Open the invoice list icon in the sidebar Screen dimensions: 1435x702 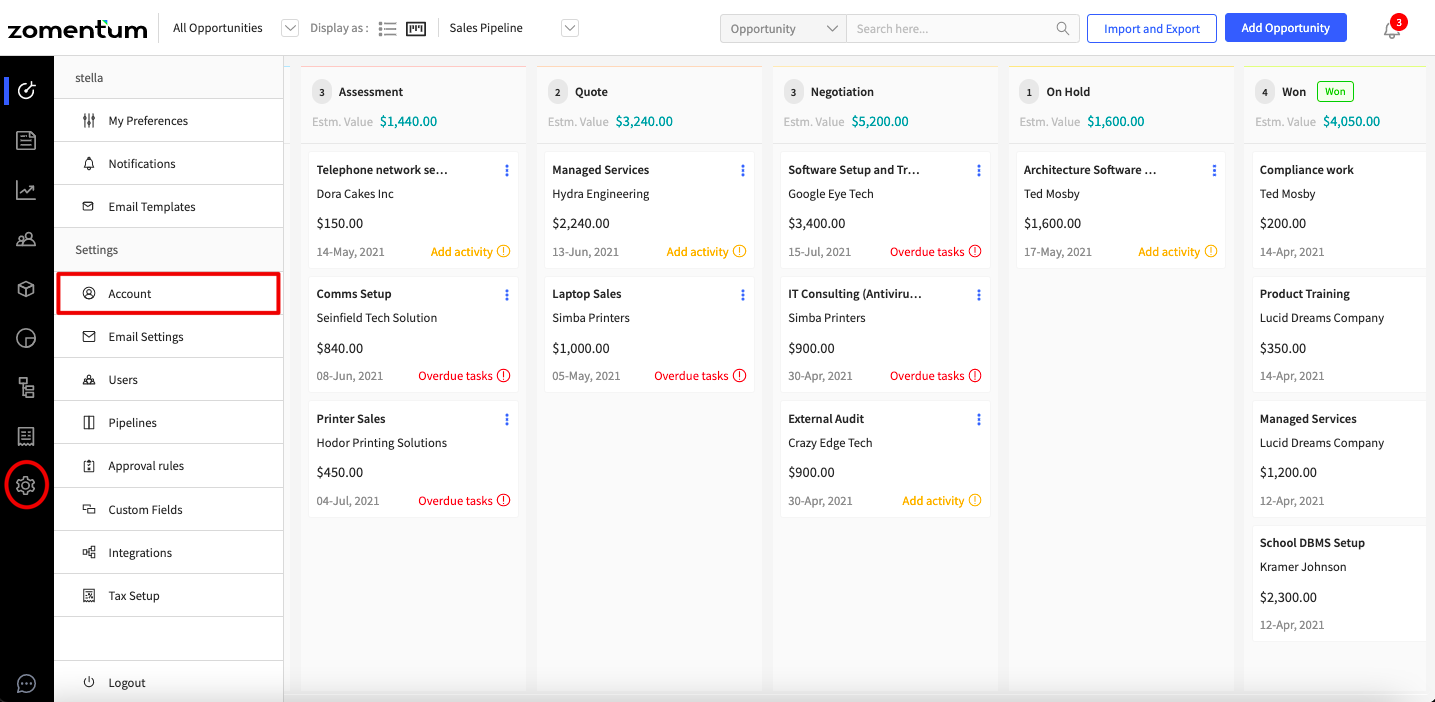pos(27,436)
